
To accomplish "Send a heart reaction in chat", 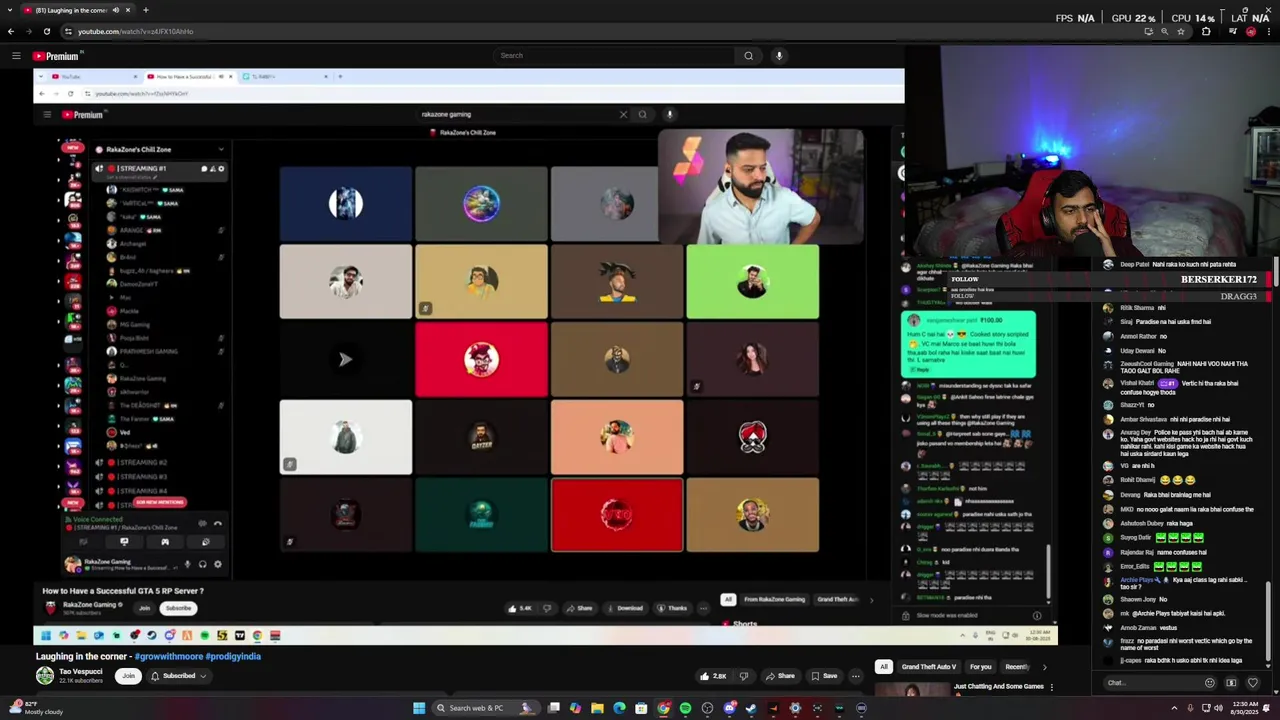I will pos(1252,683).
